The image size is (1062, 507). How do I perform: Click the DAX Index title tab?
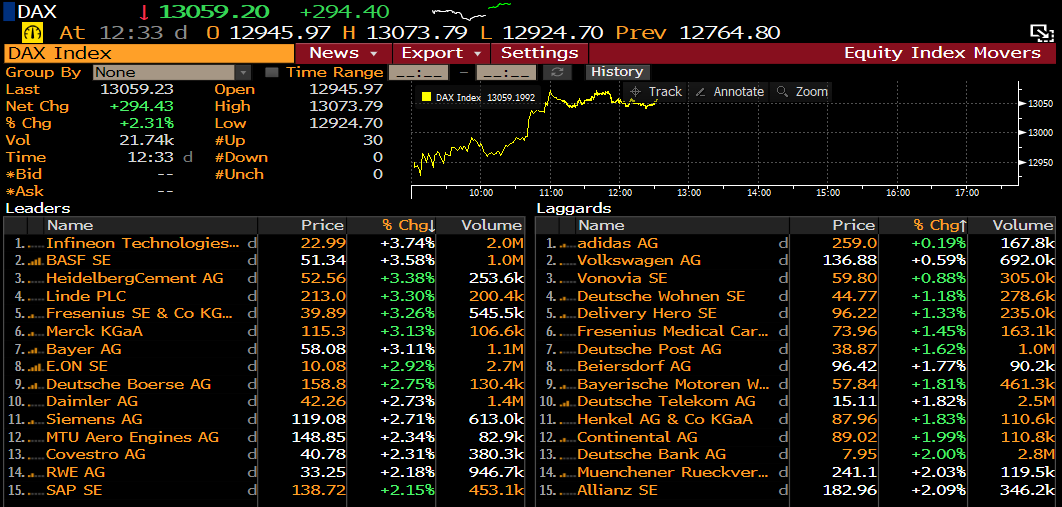[x=149, y=53]
